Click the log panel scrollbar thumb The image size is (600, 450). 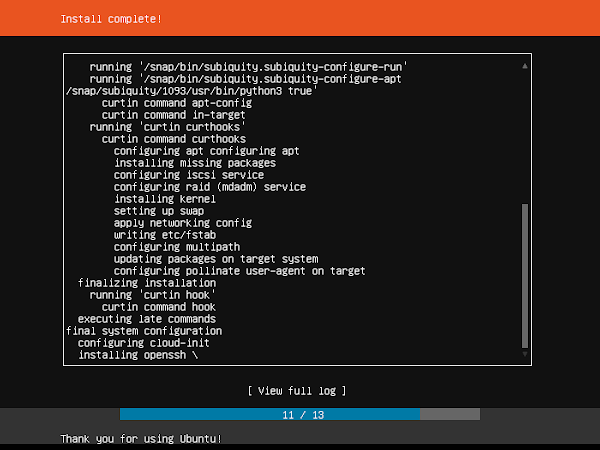coord(525,276)
